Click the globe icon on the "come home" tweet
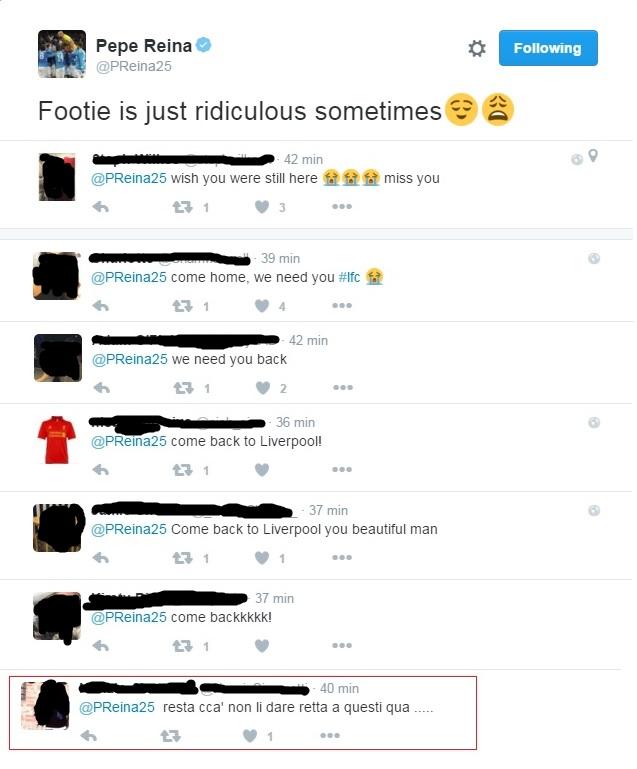 594,258
